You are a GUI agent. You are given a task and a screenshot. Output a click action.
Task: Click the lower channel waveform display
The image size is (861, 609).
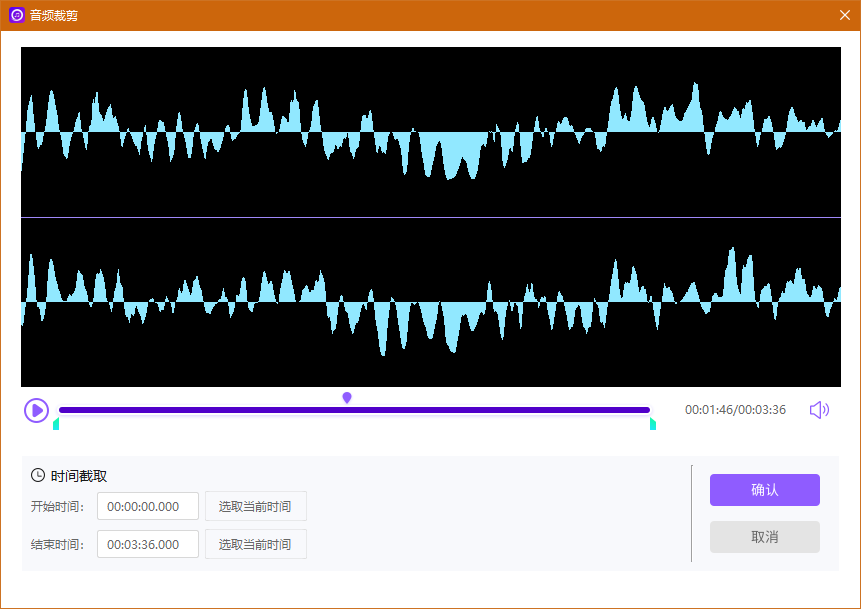[430, 300]
